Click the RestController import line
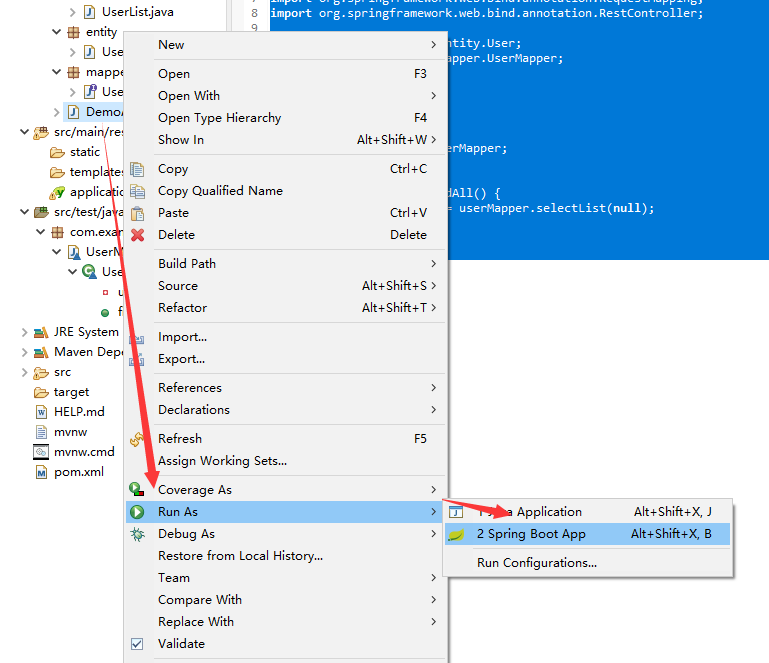This screenshot has height=663, width=769. click(x=487, y=13)
